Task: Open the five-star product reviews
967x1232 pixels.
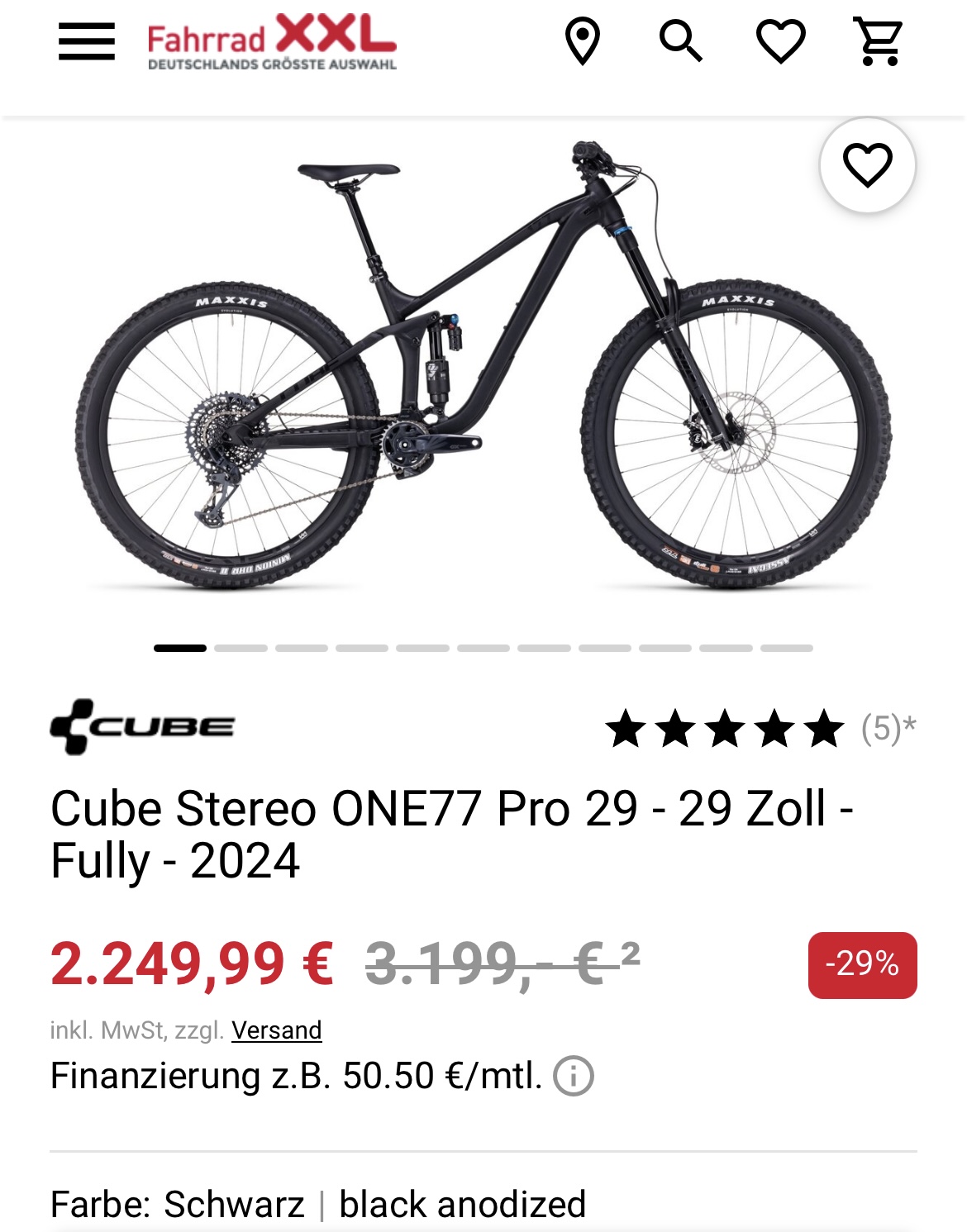Action: click(725, 729)
